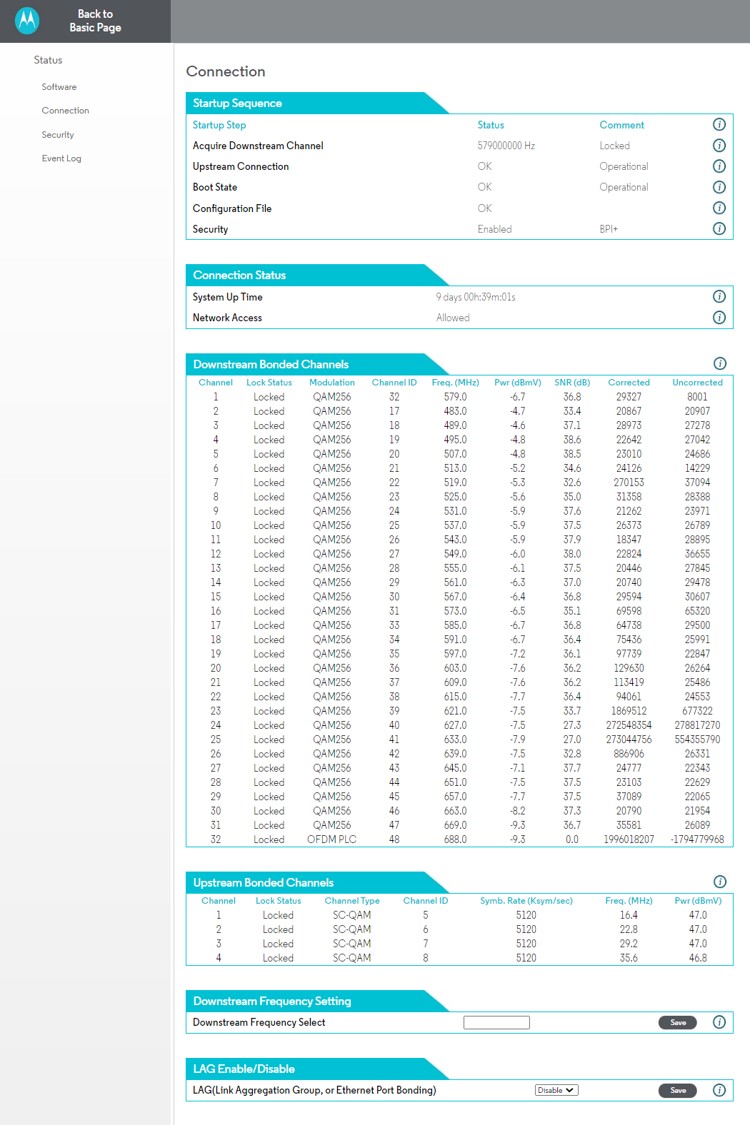The image size is (750, 1125).
Task: Click the Channel Type column header
Action: pos(352,900)
